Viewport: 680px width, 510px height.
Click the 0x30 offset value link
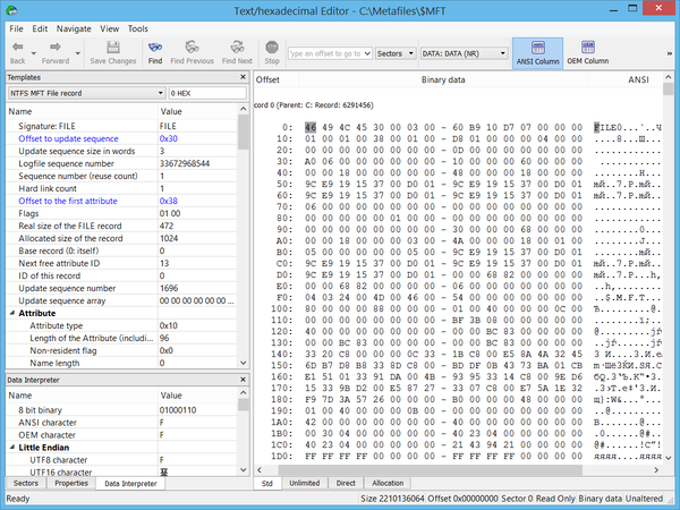169,138
